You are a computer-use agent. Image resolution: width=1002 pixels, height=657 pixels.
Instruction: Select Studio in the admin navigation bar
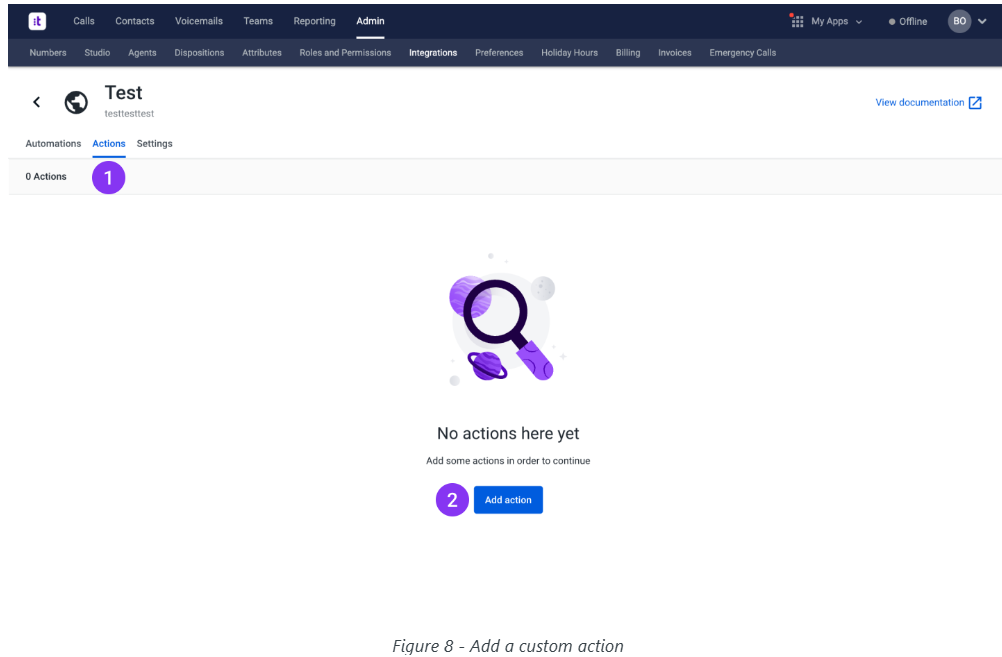pos(97,52)
